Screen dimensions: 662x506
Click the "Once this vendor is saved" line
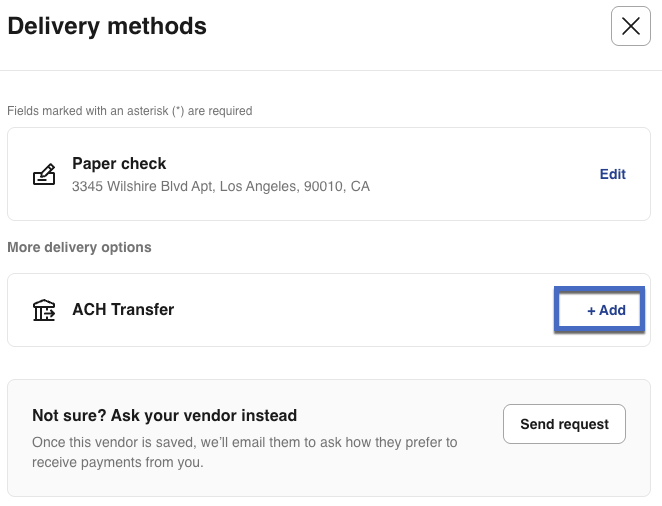coord(244,442)
